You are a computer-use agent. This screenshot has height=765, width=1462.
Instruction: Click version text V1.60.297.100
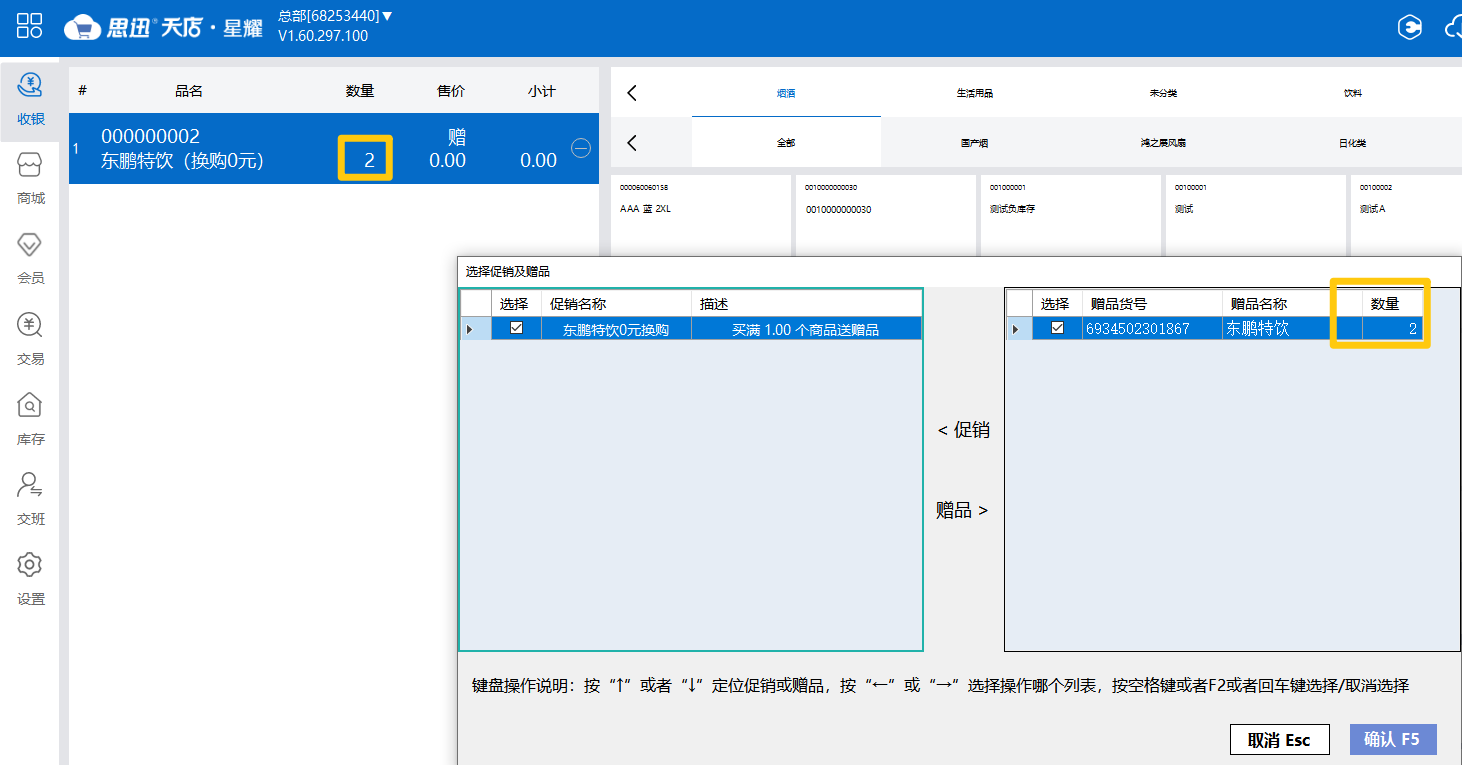click(x=323, y=36)
